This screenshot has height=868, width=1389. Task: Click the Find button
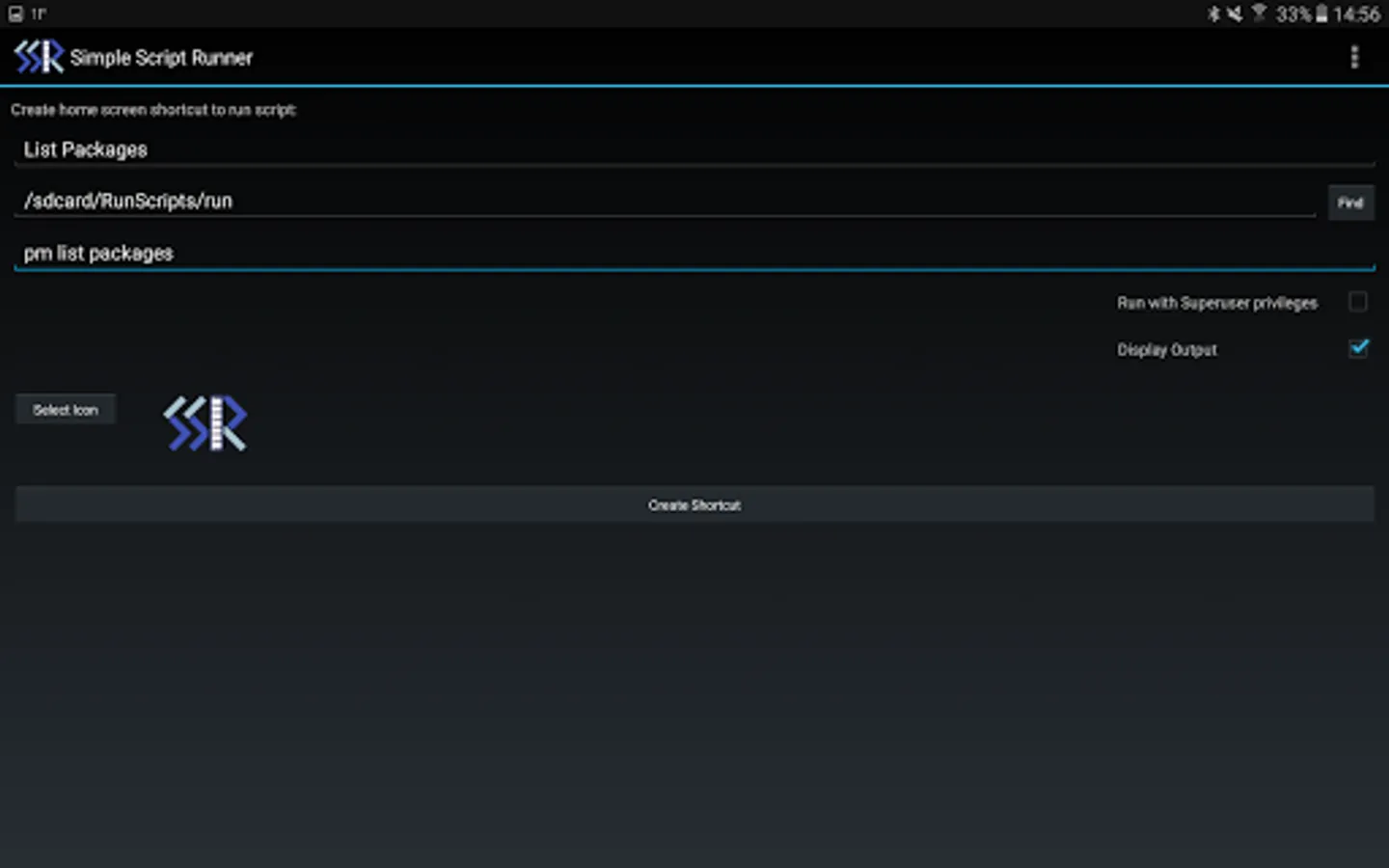click(x=1350, y=203)
